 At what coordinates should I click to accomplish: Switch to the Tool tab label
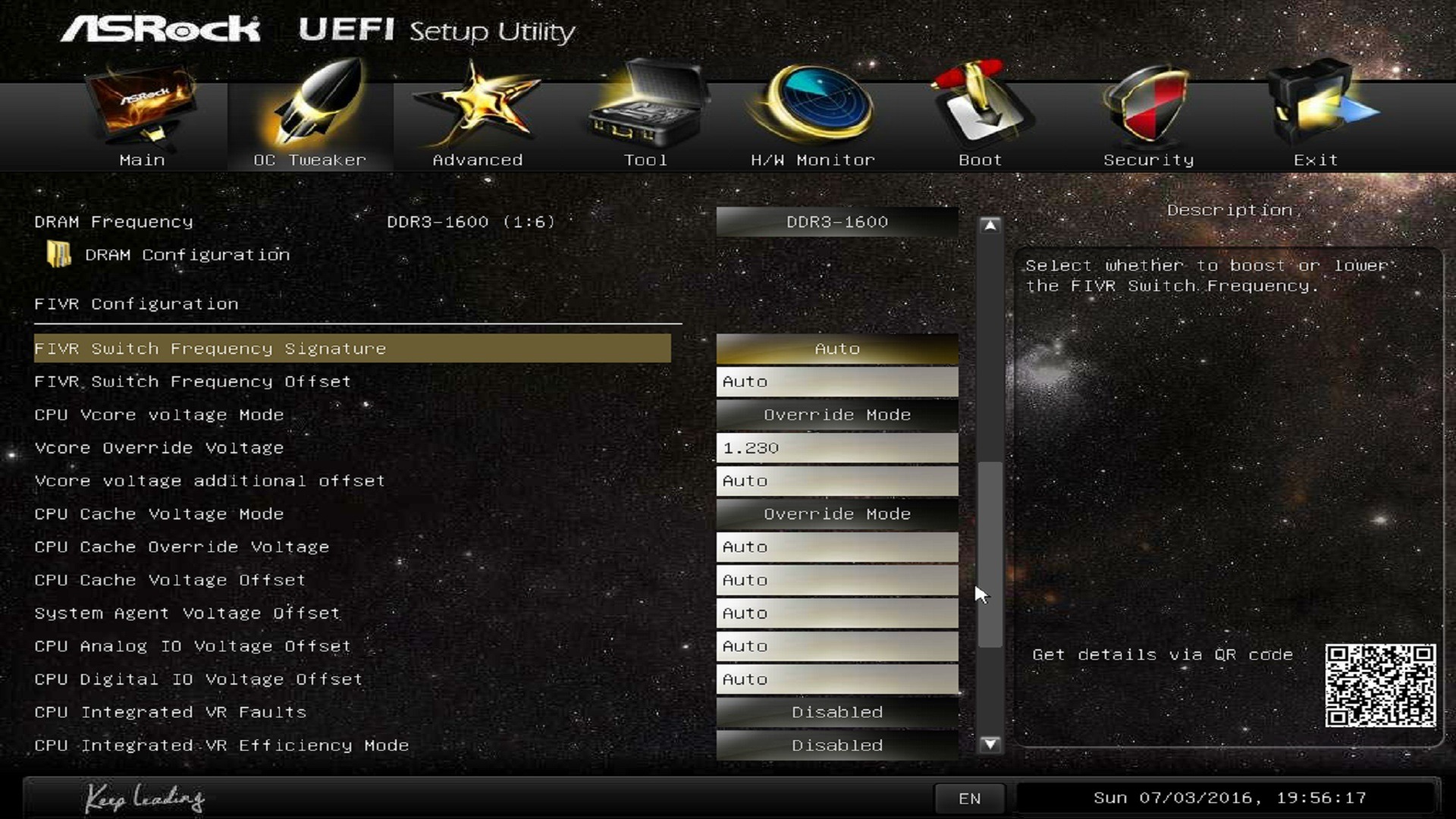click(x=645, y=160)
